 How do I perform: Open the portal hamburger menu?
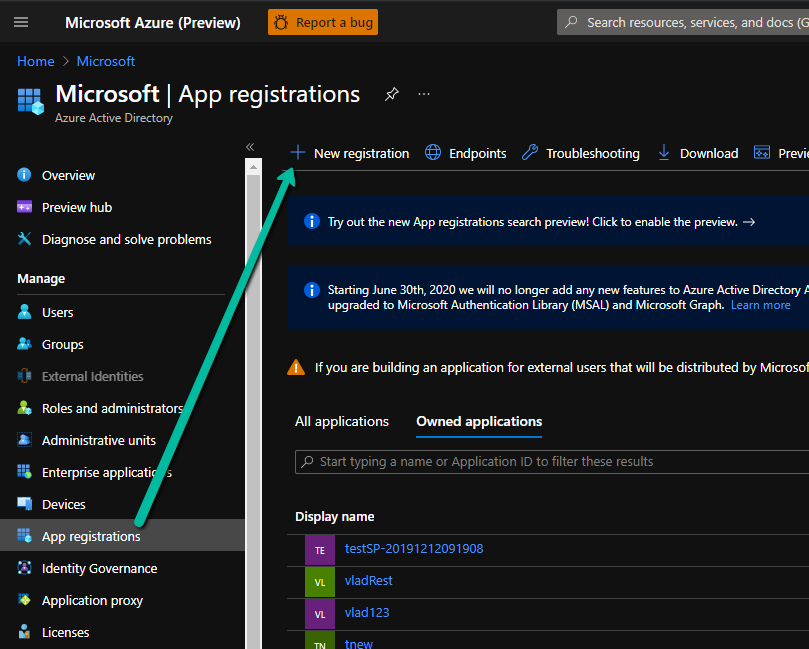coord(21,21)
